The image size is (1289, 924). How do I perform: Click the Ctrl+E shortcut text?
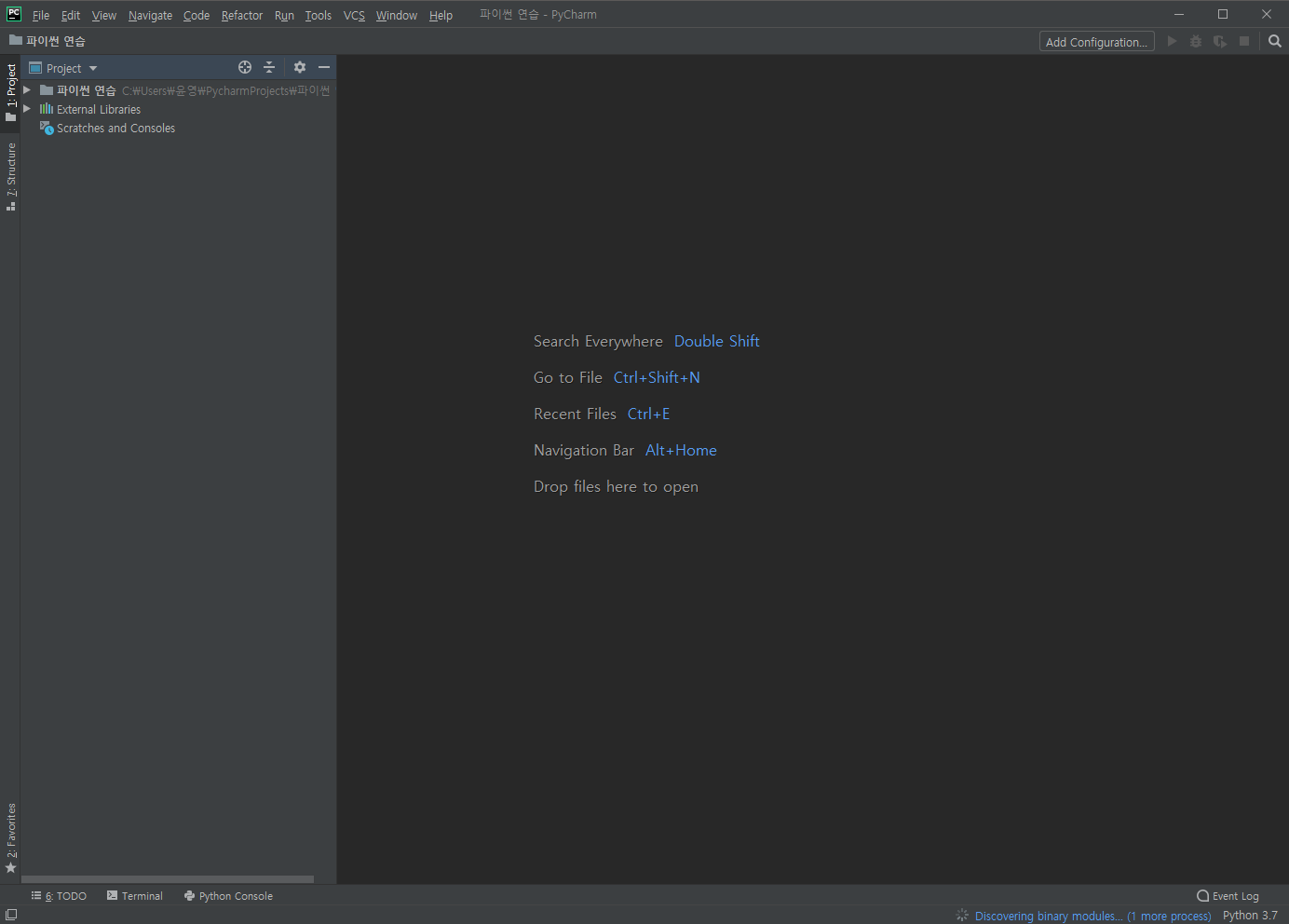648,414
